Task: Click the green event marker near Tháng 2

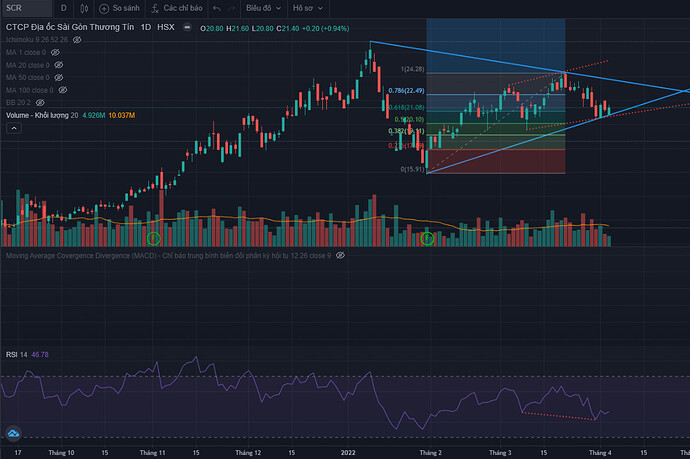Action: tap(427, 239)
